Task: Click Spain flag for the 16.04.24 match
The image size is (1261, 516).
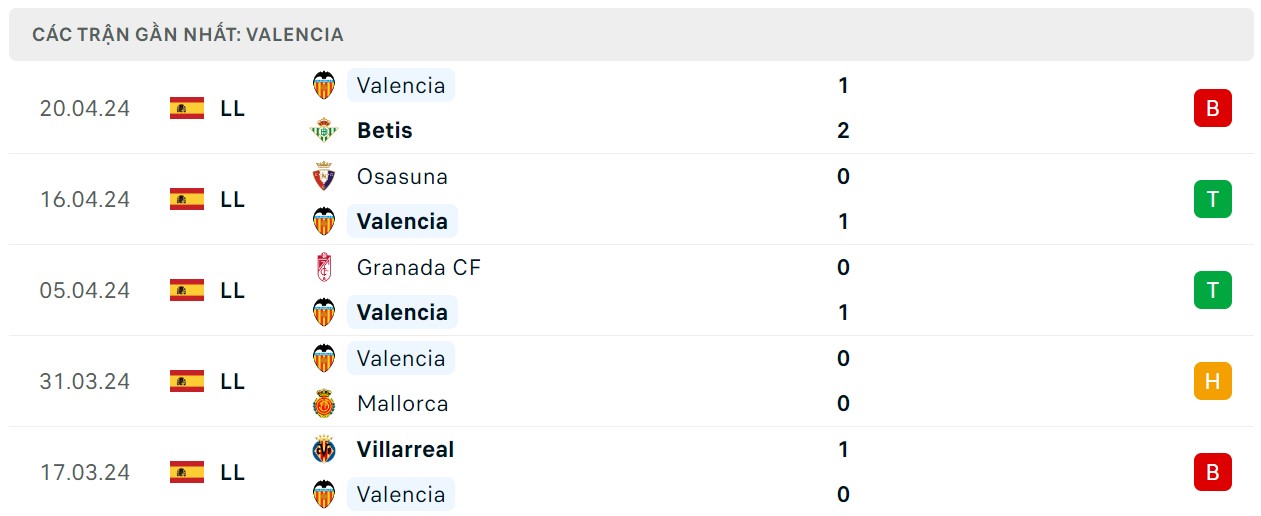Action: point(187,199)
